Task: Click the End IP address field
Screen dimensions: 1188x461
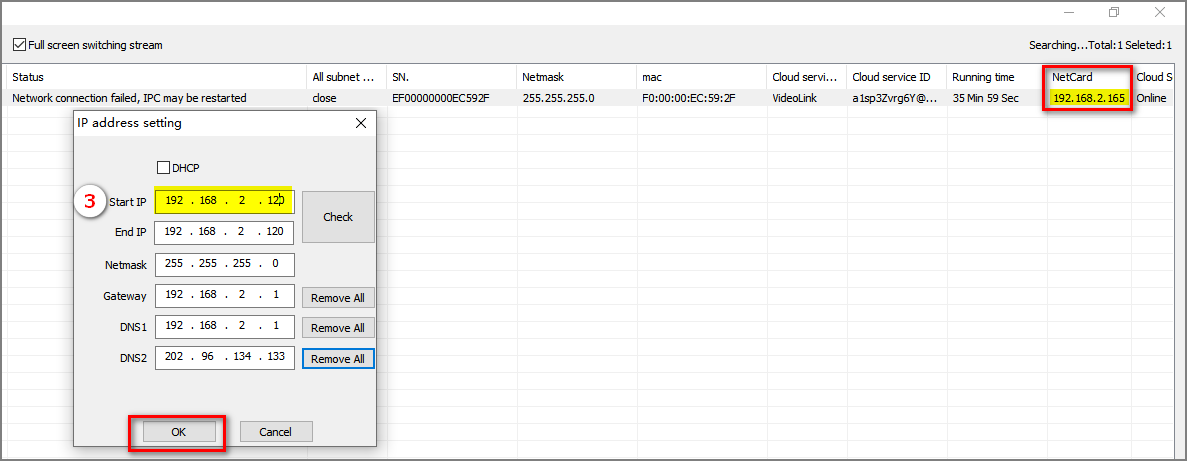Action: (225, 233)
